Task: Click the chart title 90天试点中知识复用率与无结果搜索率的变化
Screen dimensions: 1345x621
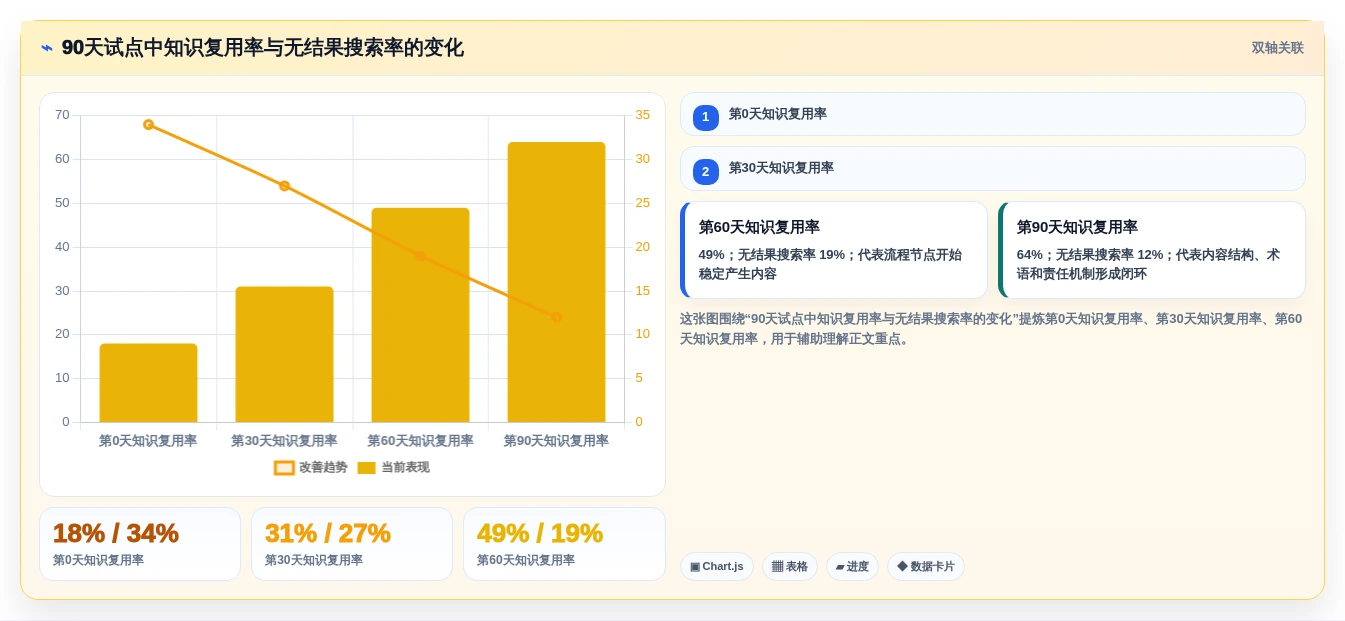Action: 263,48
